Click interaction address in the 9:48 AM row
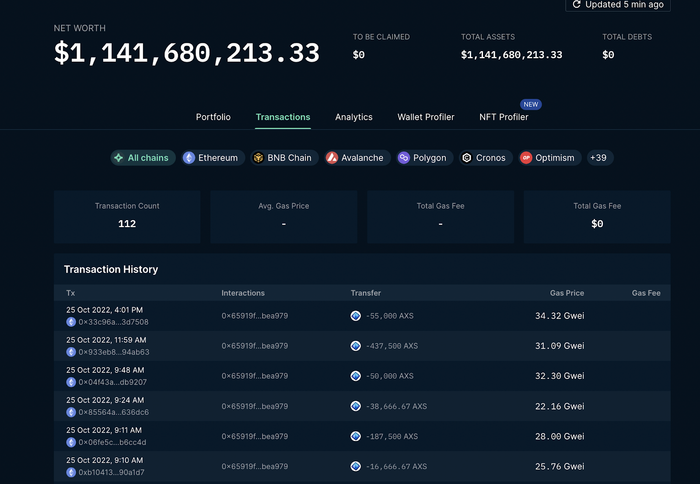This screenshot has width=700, height=484. [254, 376]
